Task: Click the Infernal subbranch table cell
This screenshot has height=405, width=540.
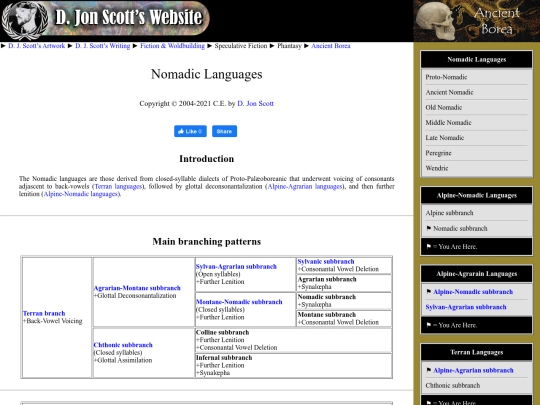Action: [293, 365]
